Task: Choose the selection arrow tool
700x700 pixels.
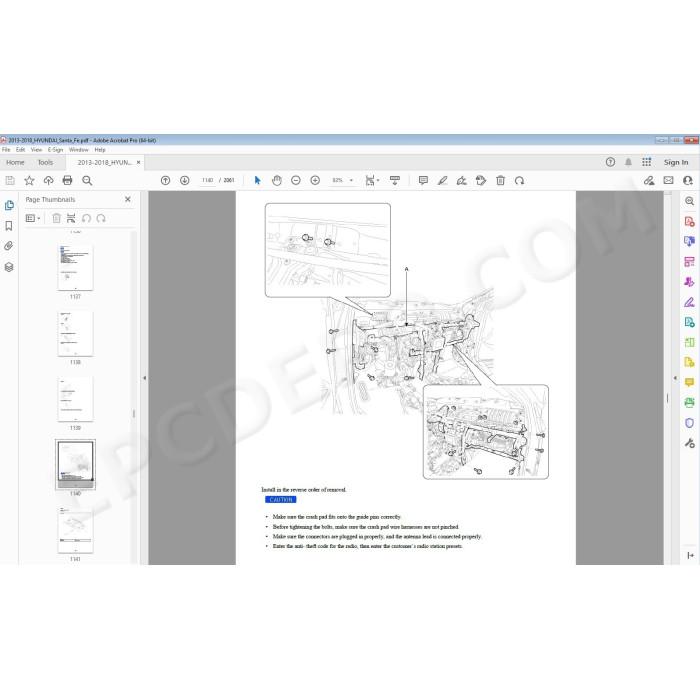Action: pyautogui.click(x=257, y=180)
